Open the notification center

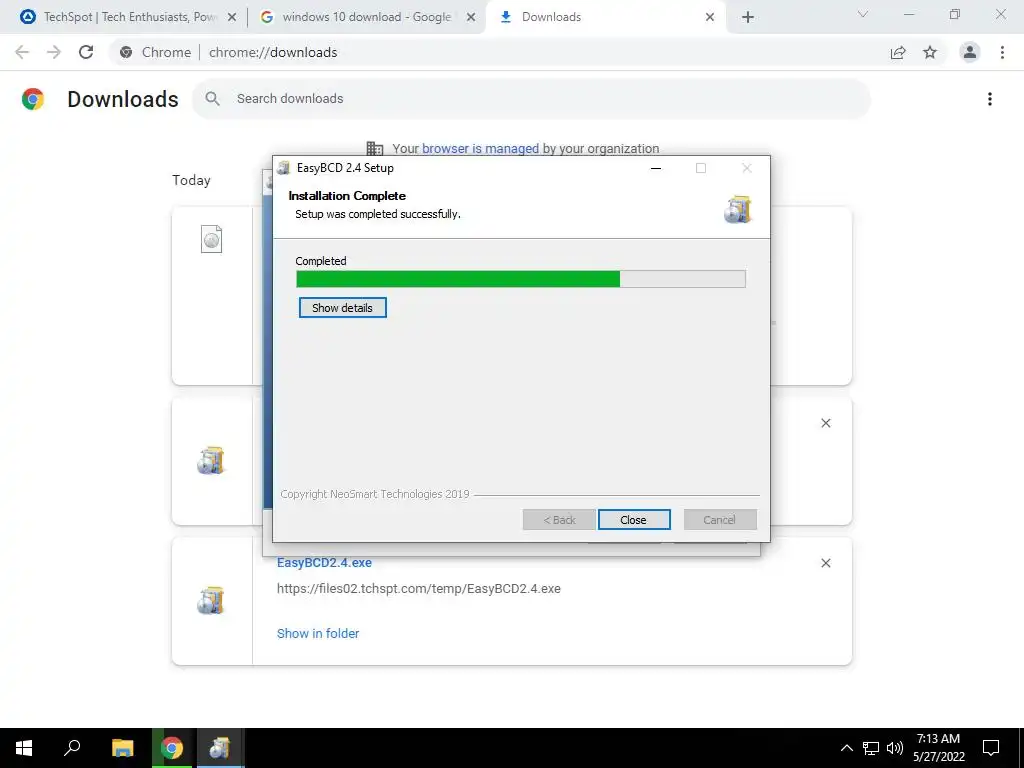991,748
